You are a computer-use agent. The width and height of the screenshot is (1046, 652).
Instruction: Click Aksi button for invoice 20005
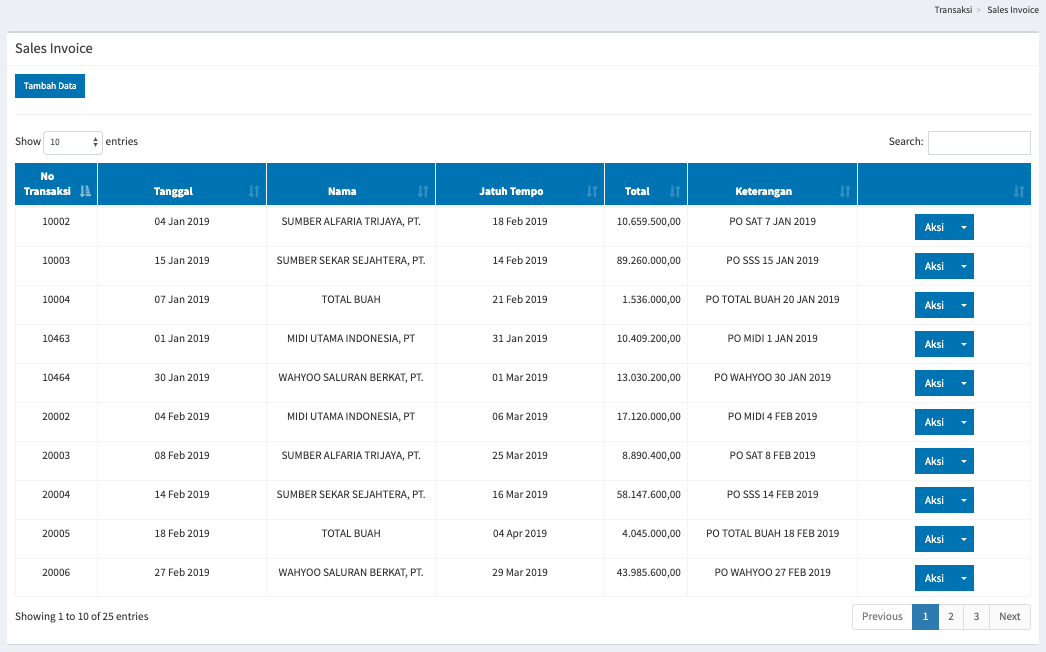point(934,539)
